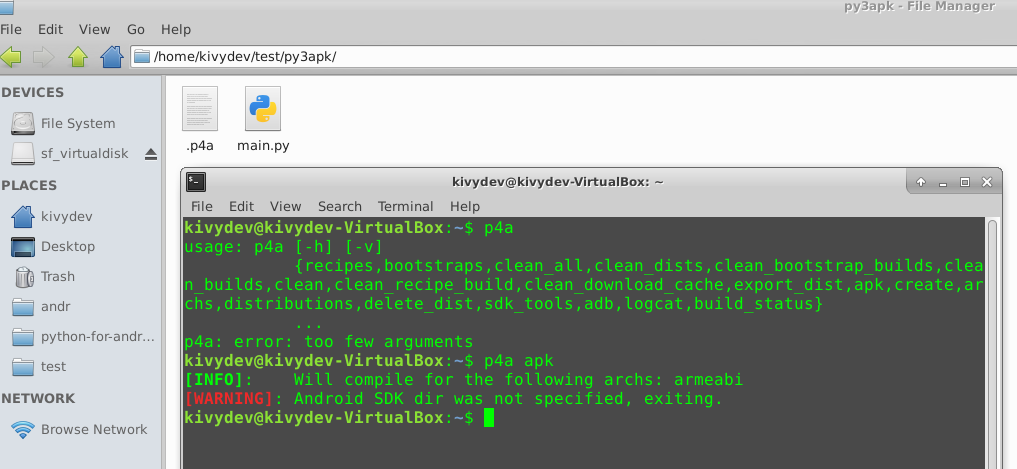
Task: Select andr label in Places
Action: pos(55,306)
